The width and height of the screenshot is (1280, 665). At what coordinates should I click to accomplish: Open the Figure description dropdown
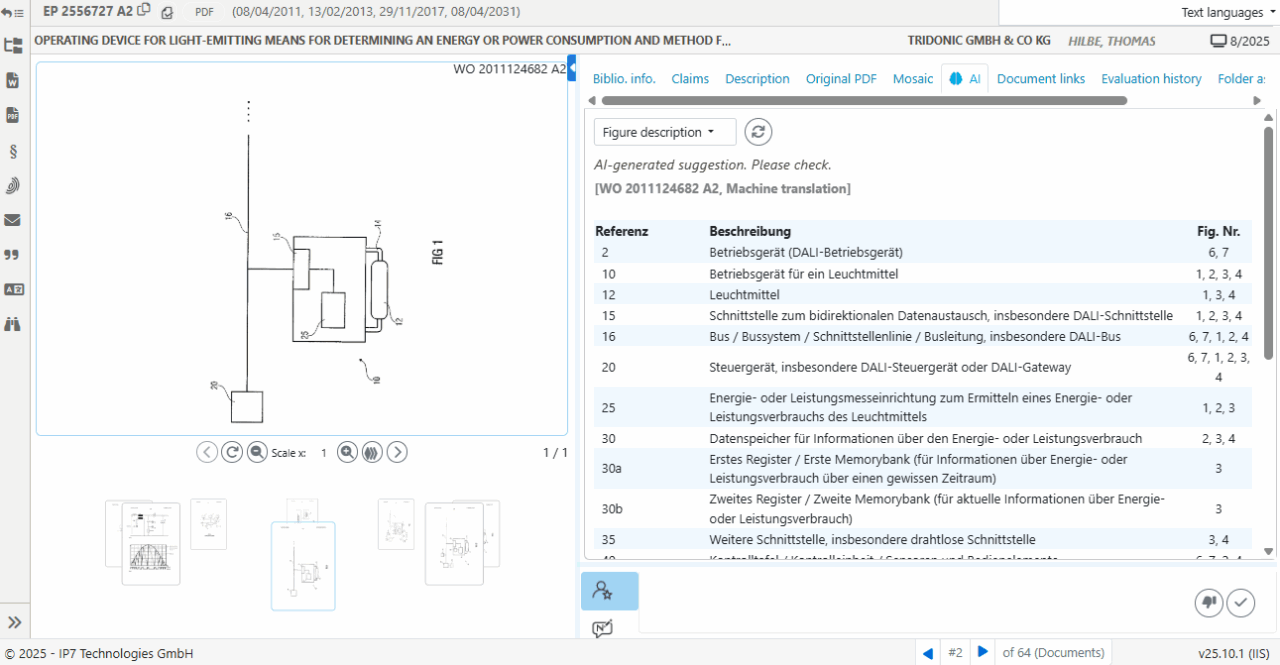click(x=664, y=131)
